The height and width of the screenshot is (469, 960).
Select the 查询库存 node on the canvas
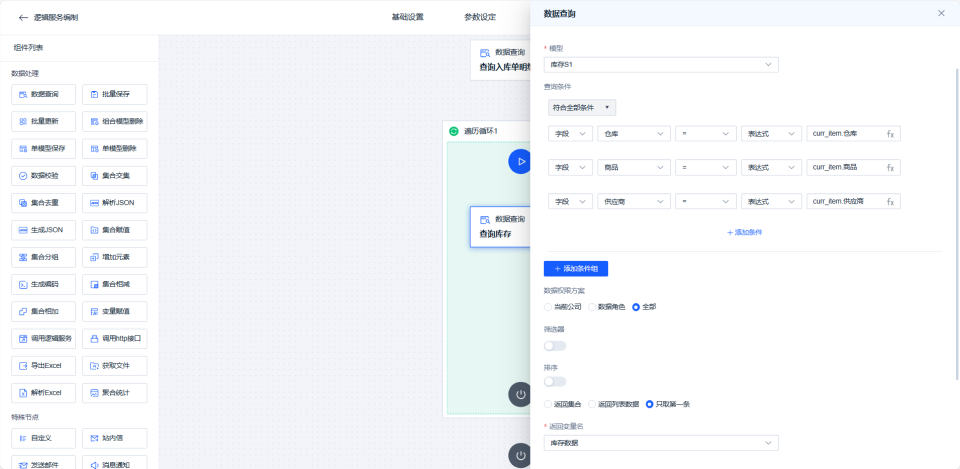[500, 227]
